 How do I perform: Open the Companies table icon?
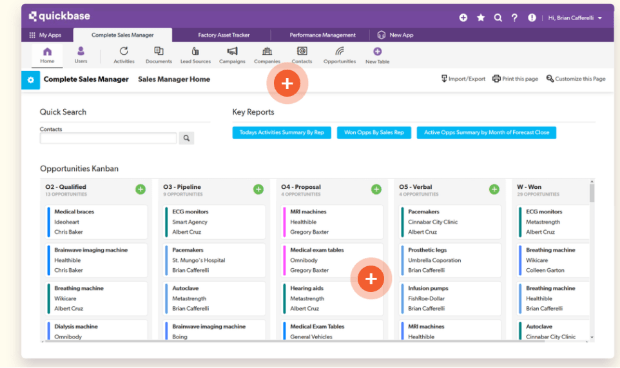tap(267, 55)
